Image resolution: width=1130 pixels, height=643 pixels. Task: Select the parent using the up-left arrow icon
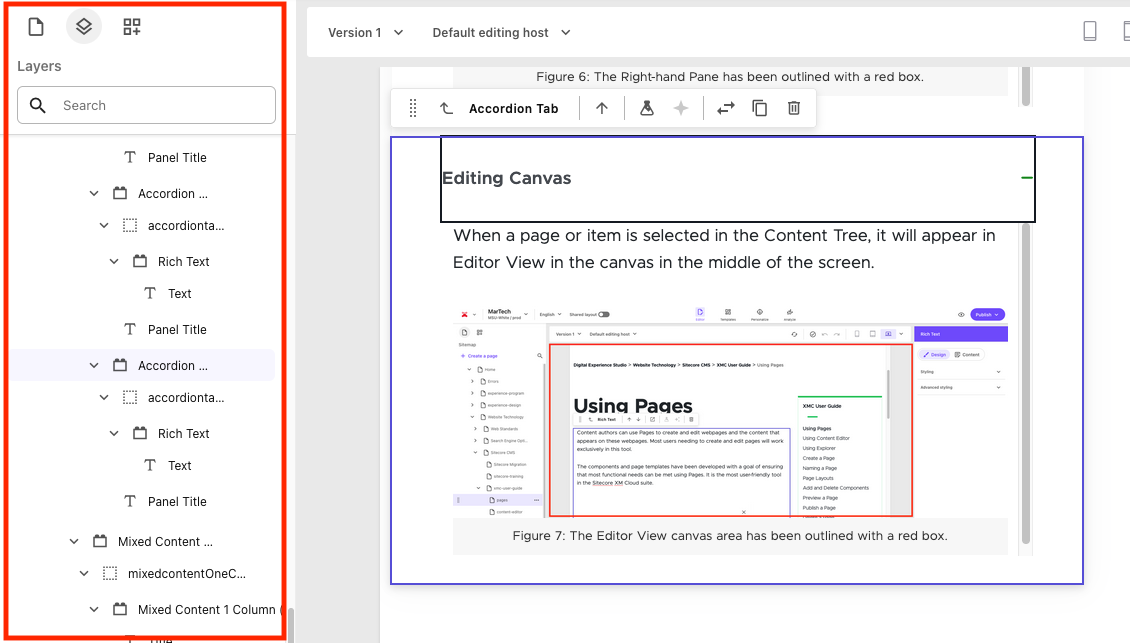click(x=448, y=108)
